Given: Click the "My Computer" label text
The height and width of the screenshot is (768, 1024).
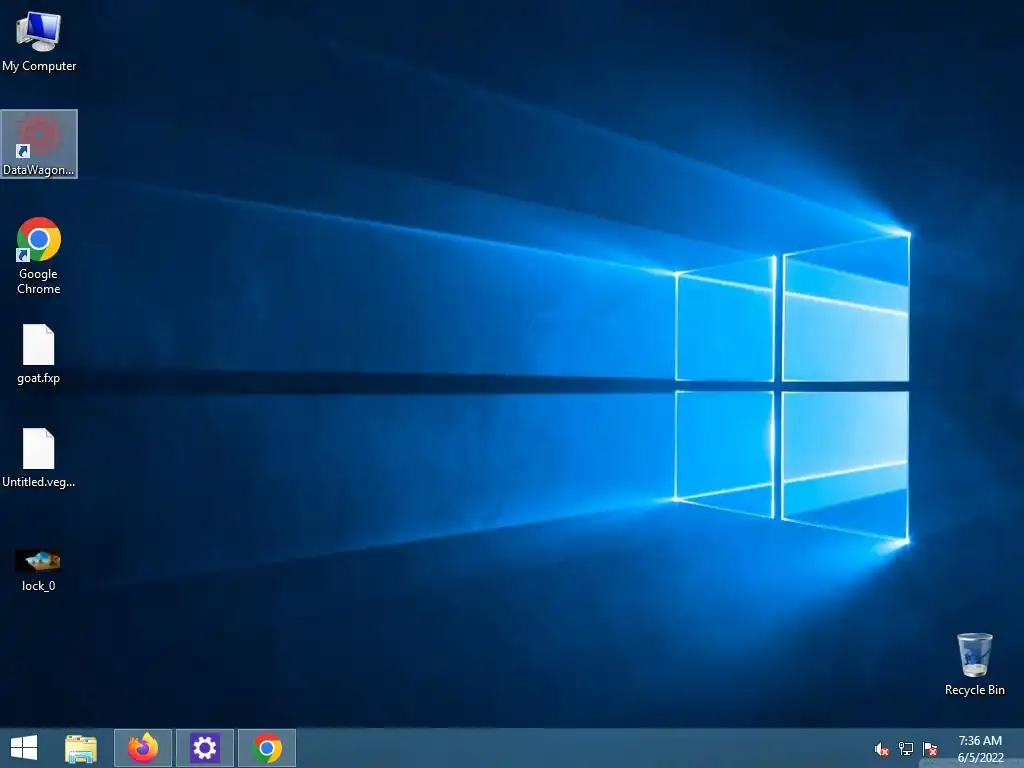Looking at the screenshot, I should pos(39,66).
